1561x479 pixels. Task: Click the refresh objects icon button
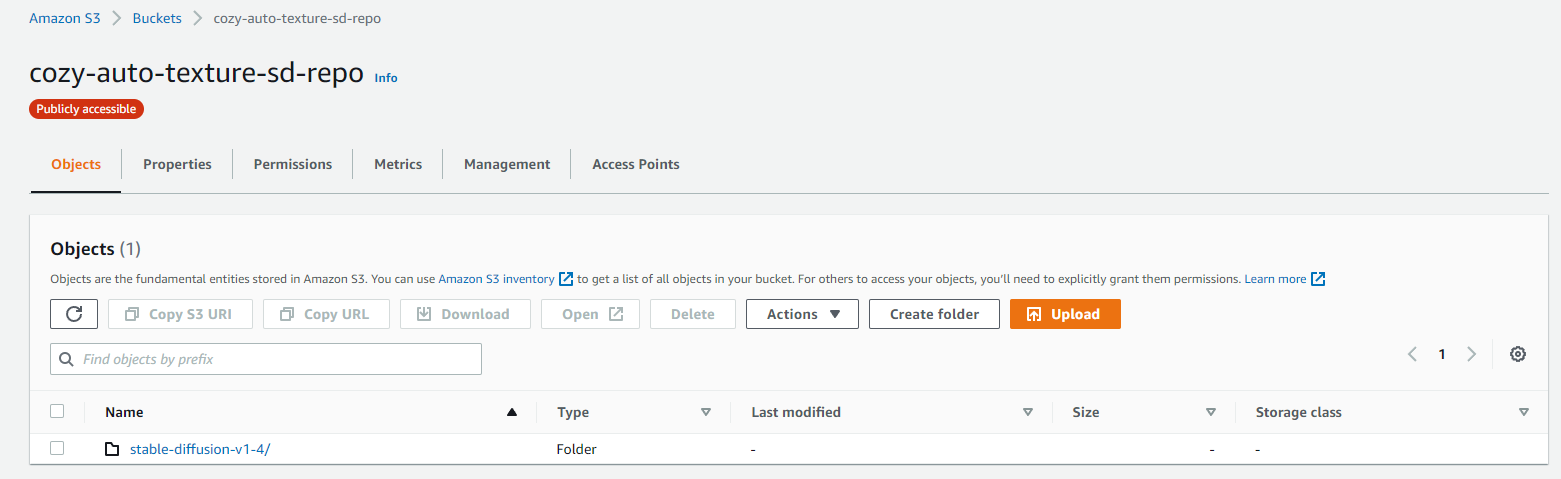pos(74,314)
